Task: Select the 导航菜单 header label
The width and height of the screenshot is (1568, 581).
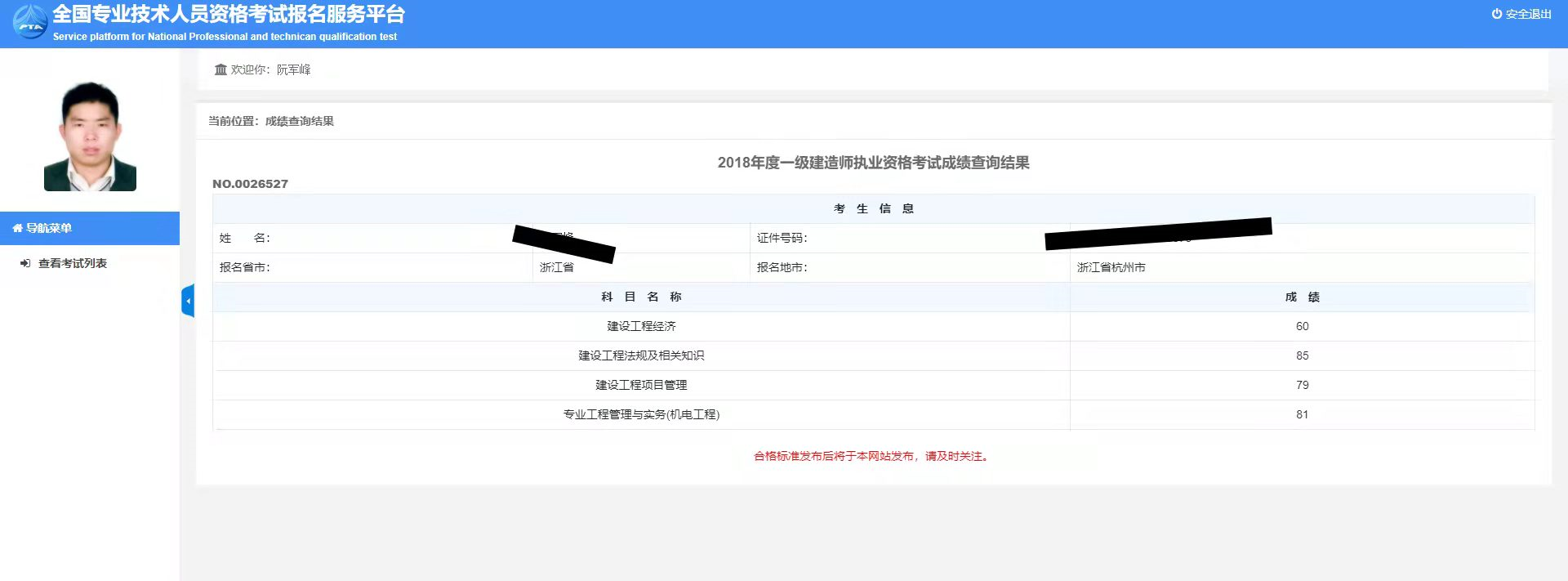Action: point(49,228)
